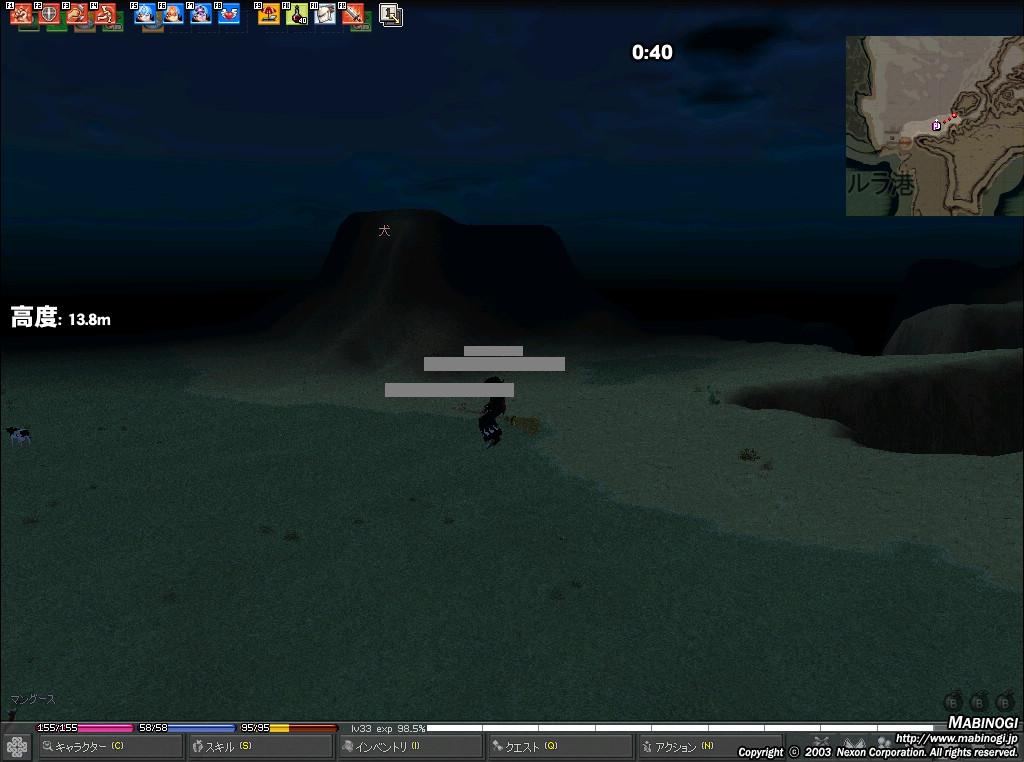The width and height of the screenshot is (1024, 762).
Task: Click the F11 armor hotkey icon
Action: click(x=325, y=15)
